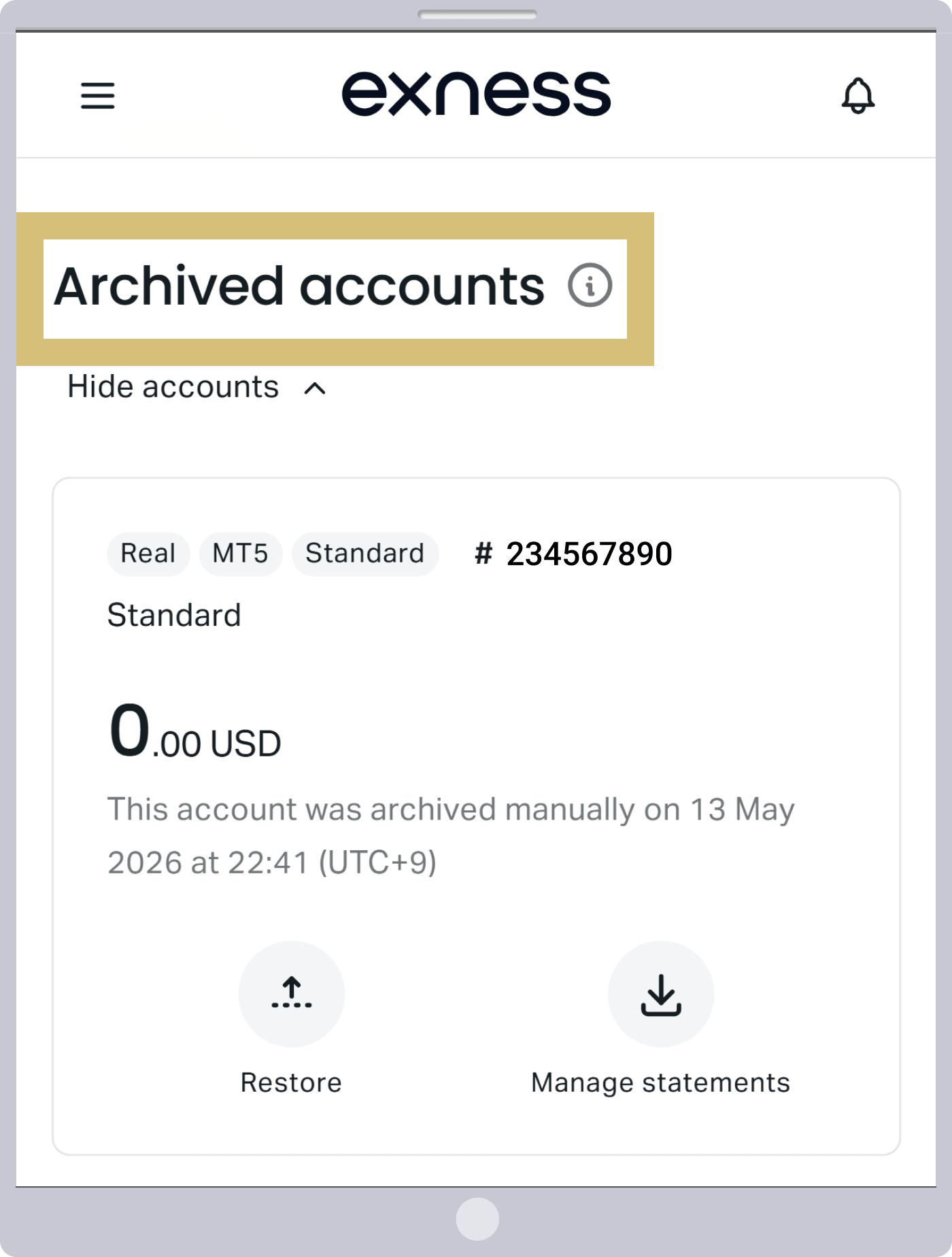Open the hamburger menu
952x1257 pixels.
pos(98,95)
